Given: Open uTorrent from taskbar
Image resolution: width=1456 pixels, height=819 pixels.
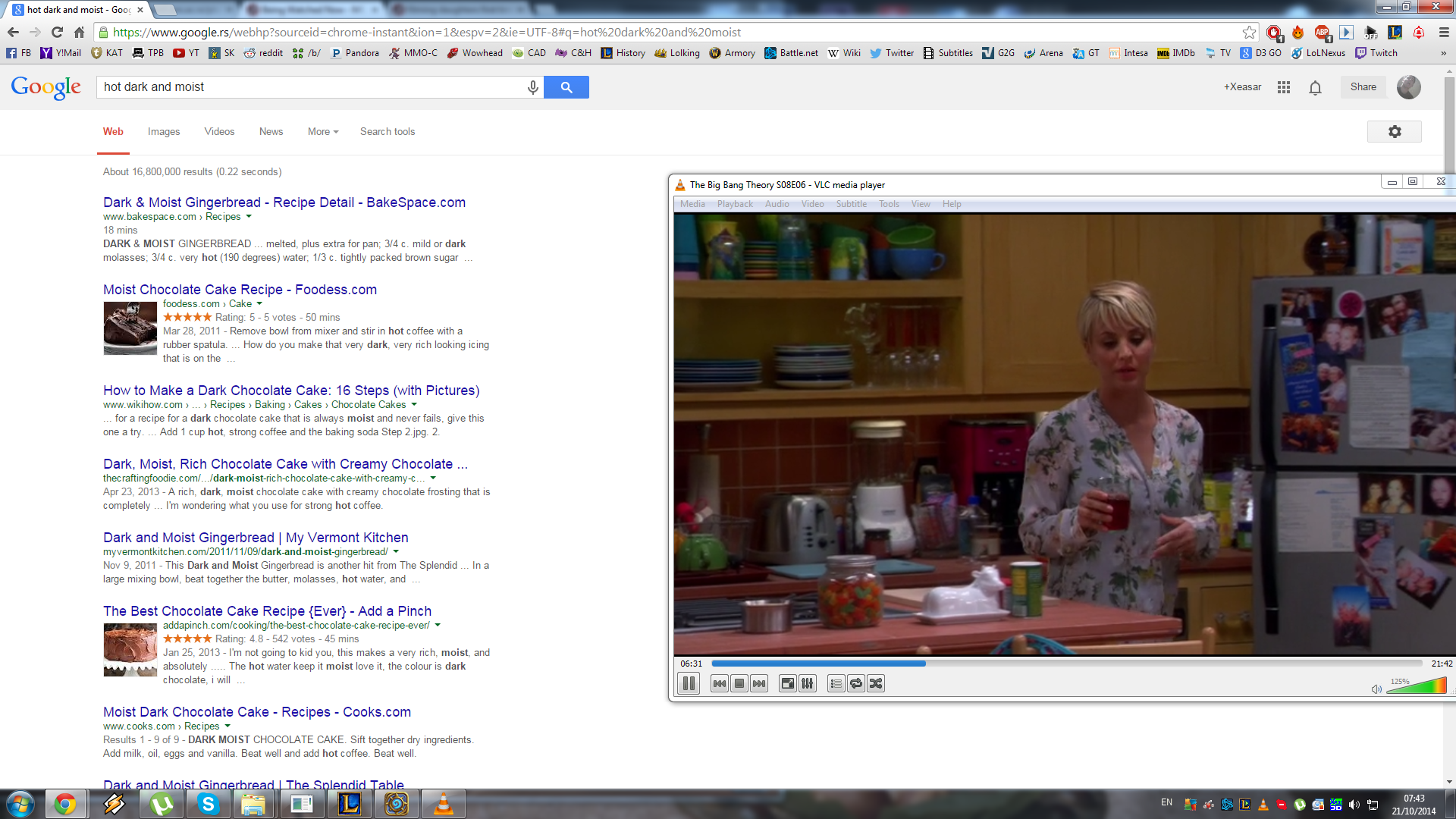Looking at the screenshot, I should (162, 804).
